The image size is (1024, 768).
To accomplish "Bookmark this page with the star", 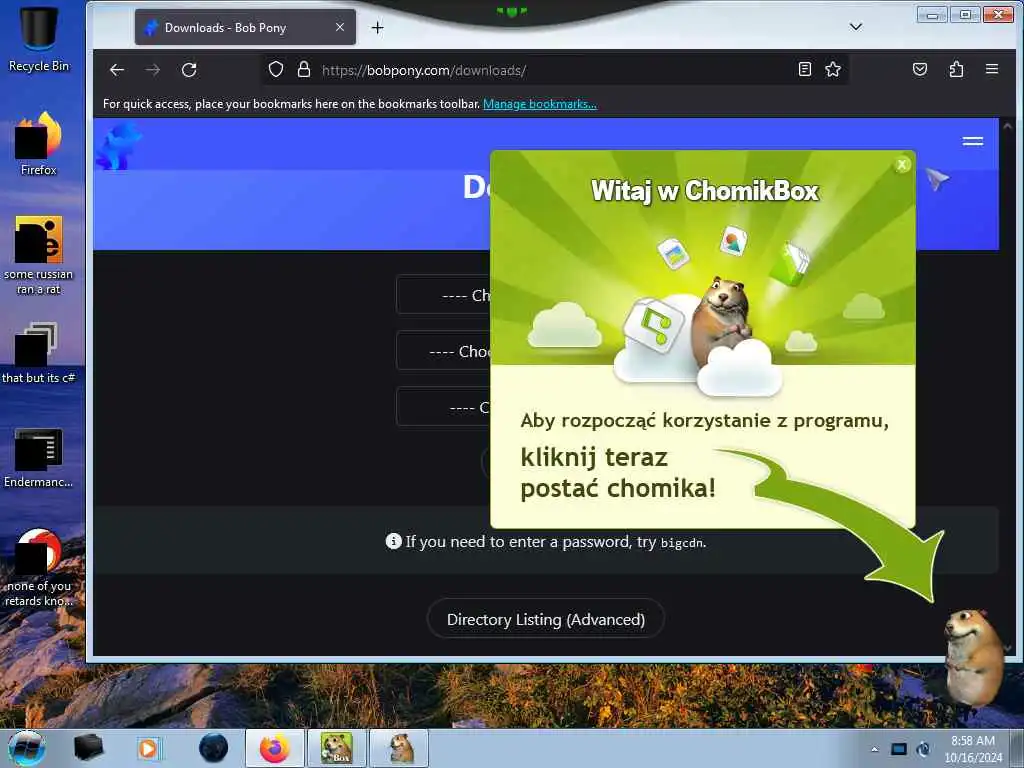I will [x=833, y=69].
